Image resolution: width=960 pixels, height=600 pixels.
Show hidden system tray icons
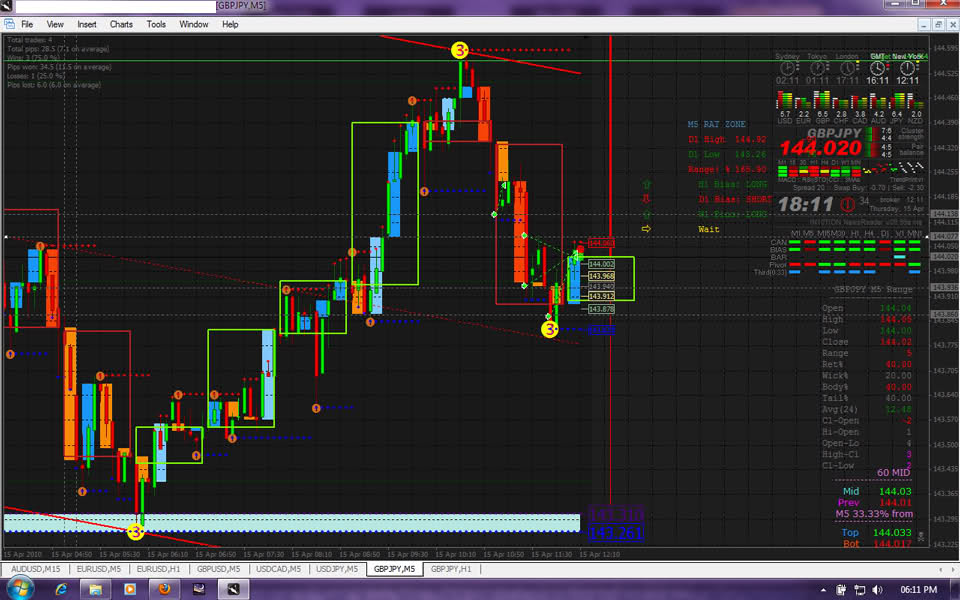823,590
